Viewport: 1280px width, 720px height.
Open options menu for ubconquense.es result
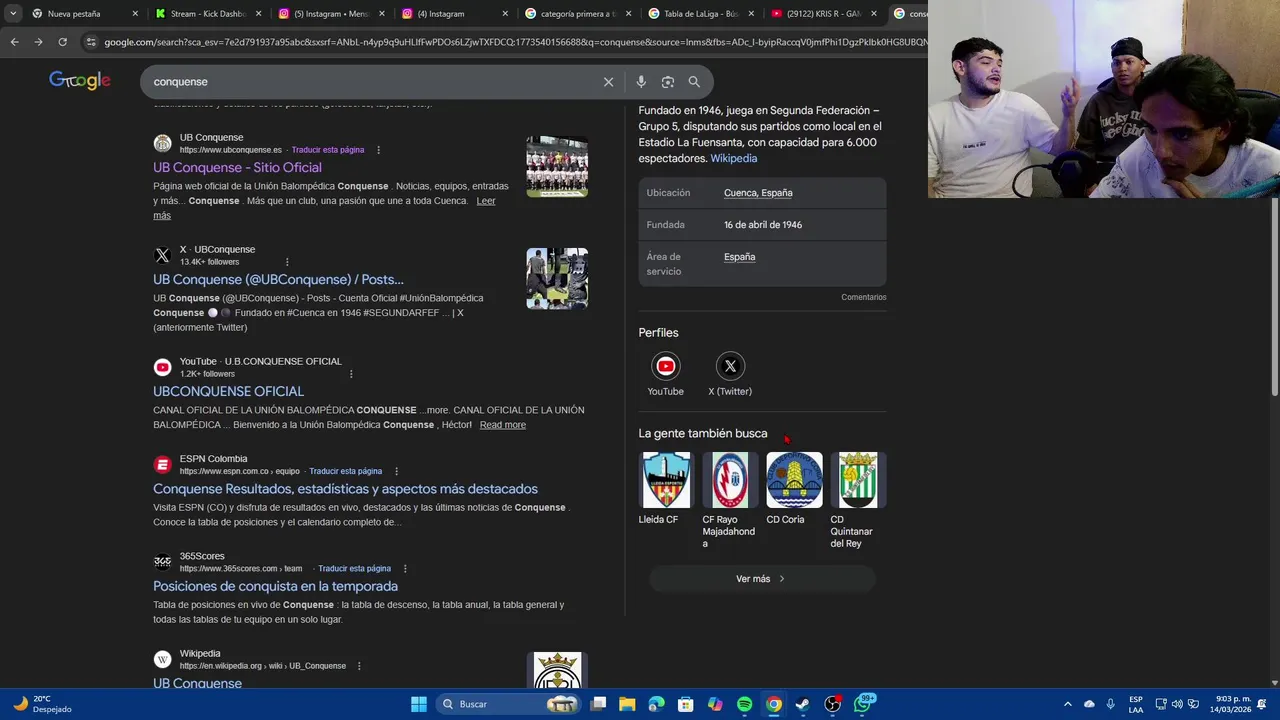(x=378, y=150)
